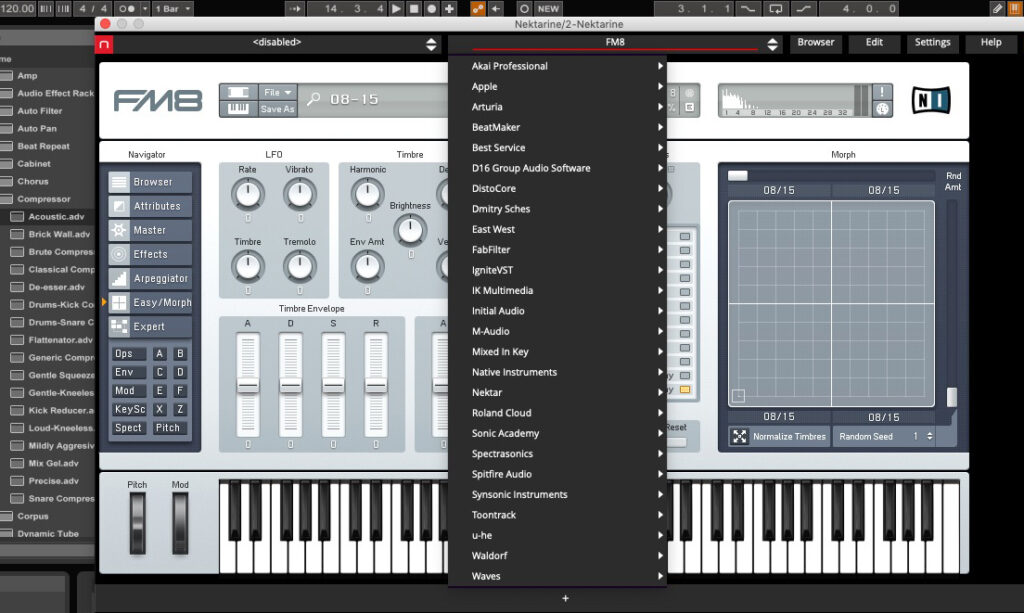
Task: Open the Master page in Navigator
Action: pyautogui.click(x=150, y=230)
